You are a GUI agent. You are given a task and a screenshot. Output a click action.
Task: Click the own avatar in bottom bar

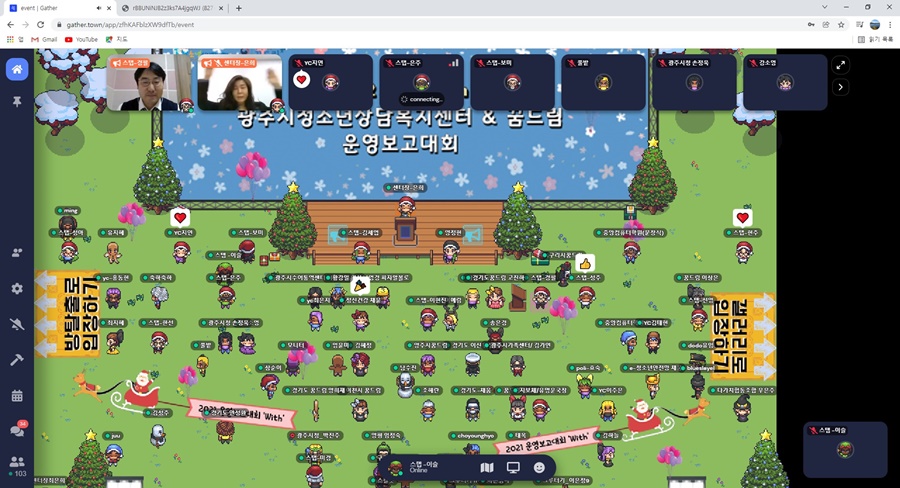click(395, 467)
